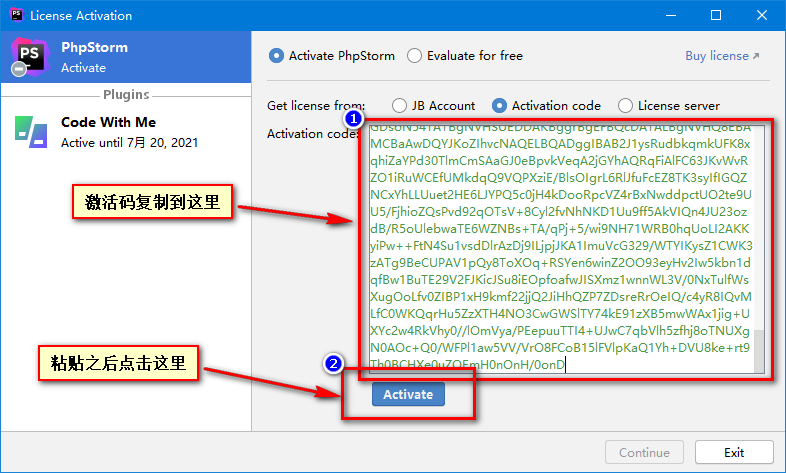Screen dimensions: 786x473
Task: Maximize the License Activation window
Action: (716, 15)
